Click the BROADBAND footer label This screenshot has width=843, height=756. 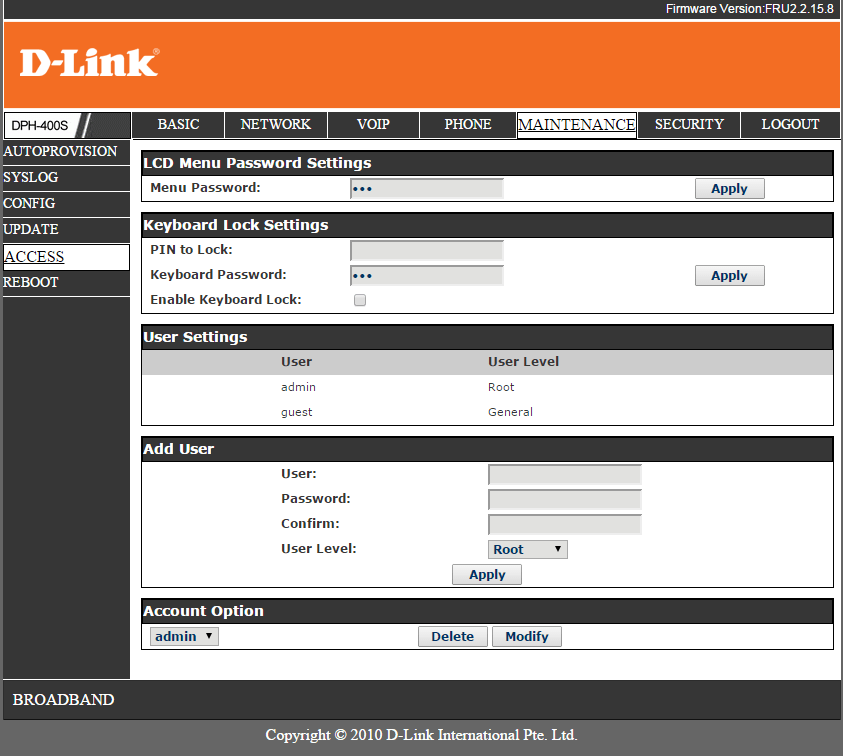tap(63, 700)
